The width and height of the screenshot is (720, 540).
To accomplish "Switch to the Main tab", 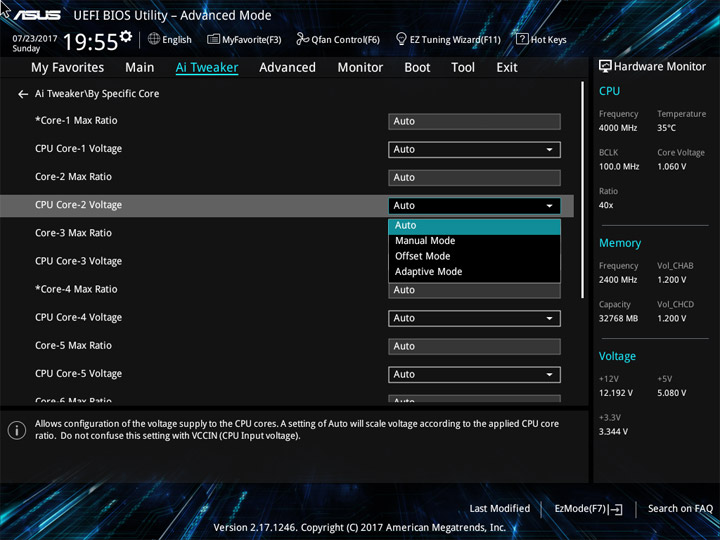I will tap(140, 68).
